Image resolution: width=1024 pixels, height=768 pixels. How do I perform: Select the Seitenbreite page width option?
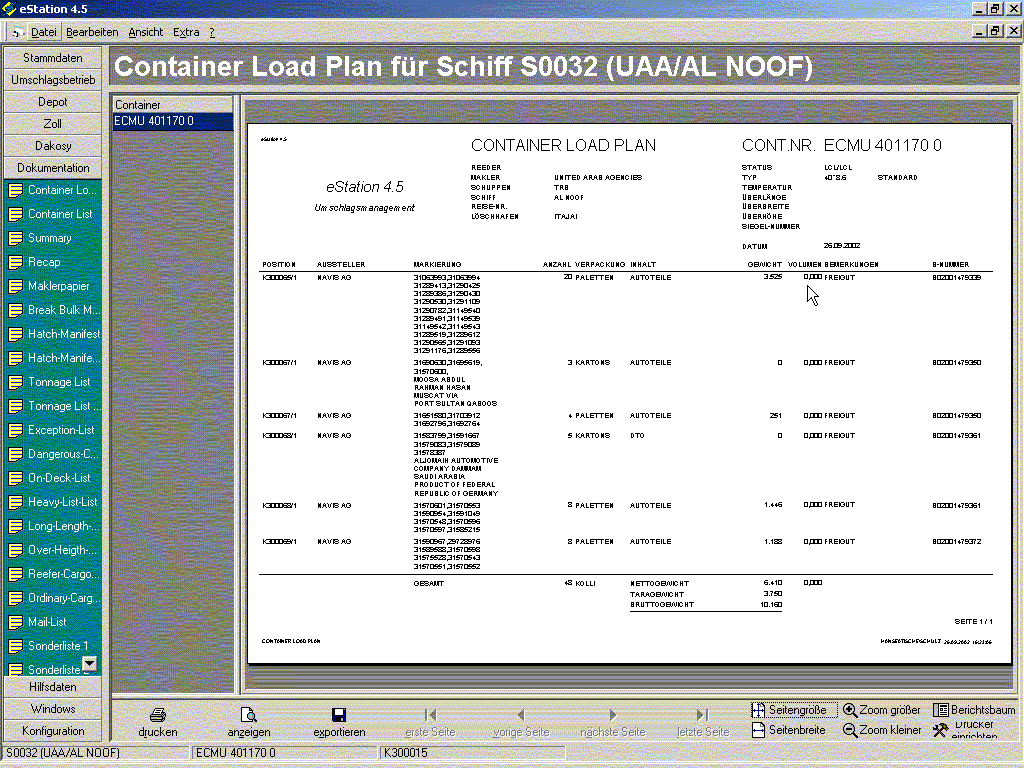click(759, 730)
